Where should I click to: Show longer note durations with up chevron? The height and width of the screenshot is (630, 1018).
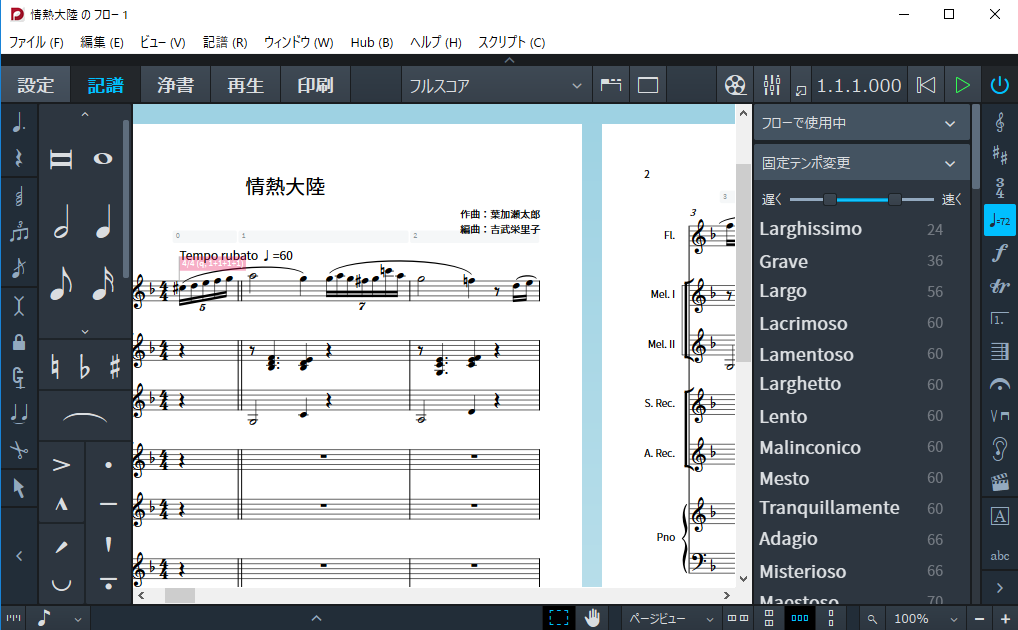(84, 114)
